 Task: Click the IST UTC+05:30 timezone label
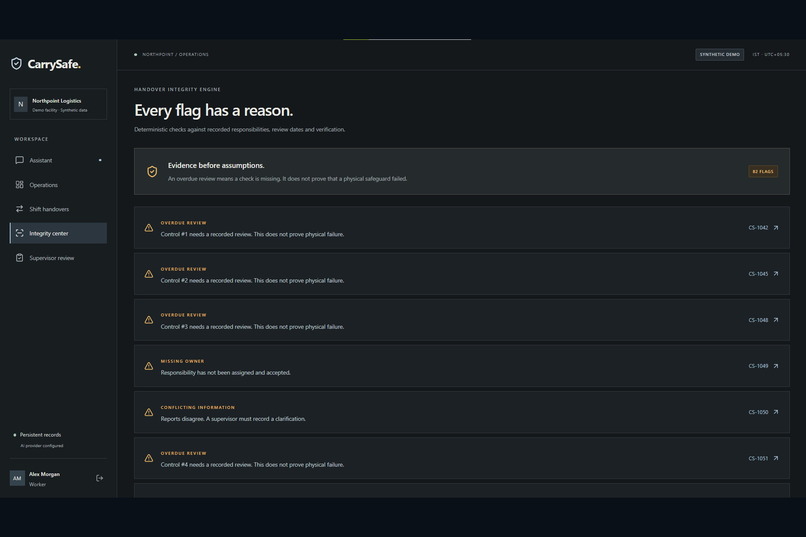[771, 54]
